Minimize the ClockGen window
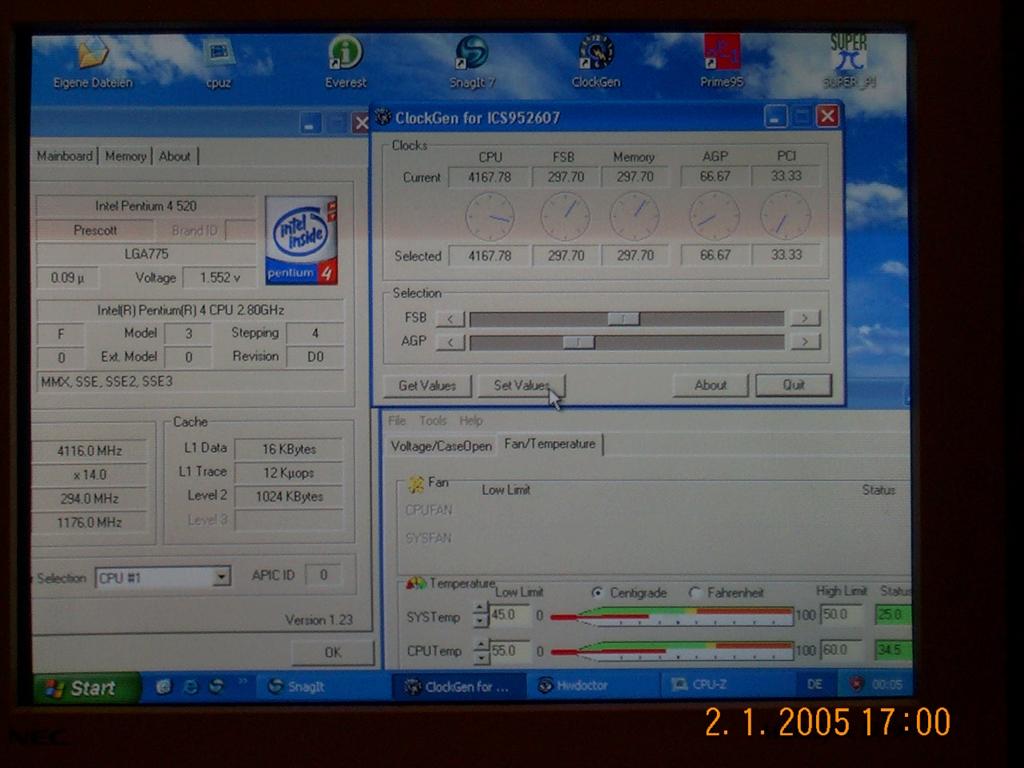The width and height of the screenshot is (1024, 768). (776, 117)
